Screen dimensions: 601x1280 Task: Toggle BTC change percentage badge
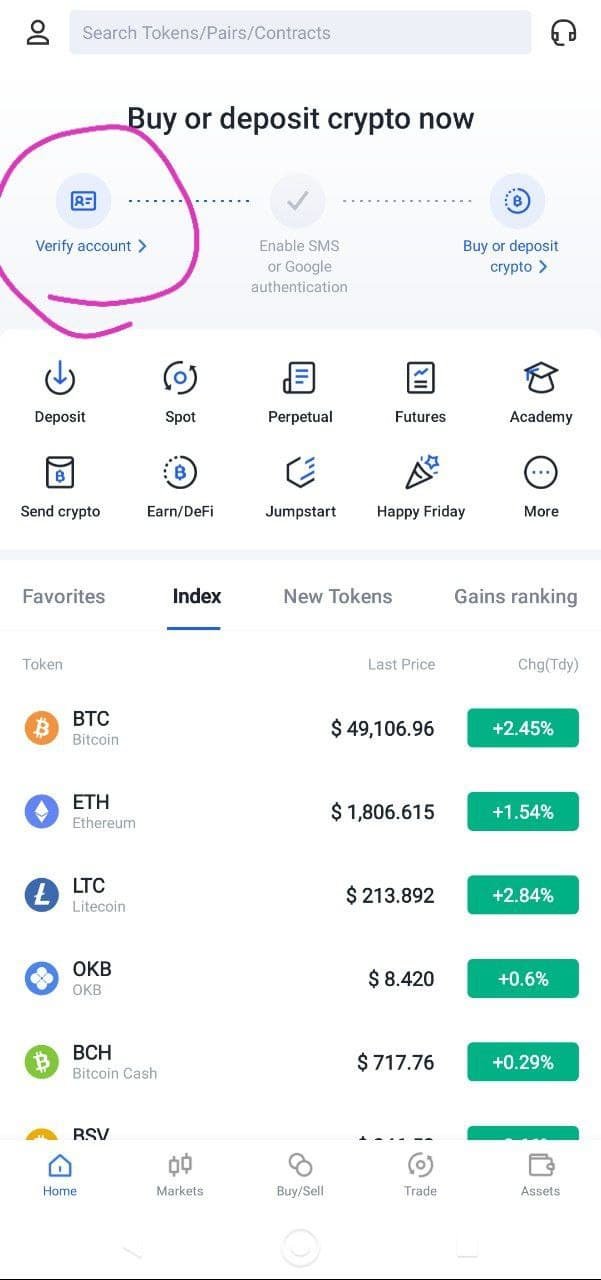(522, 728)
